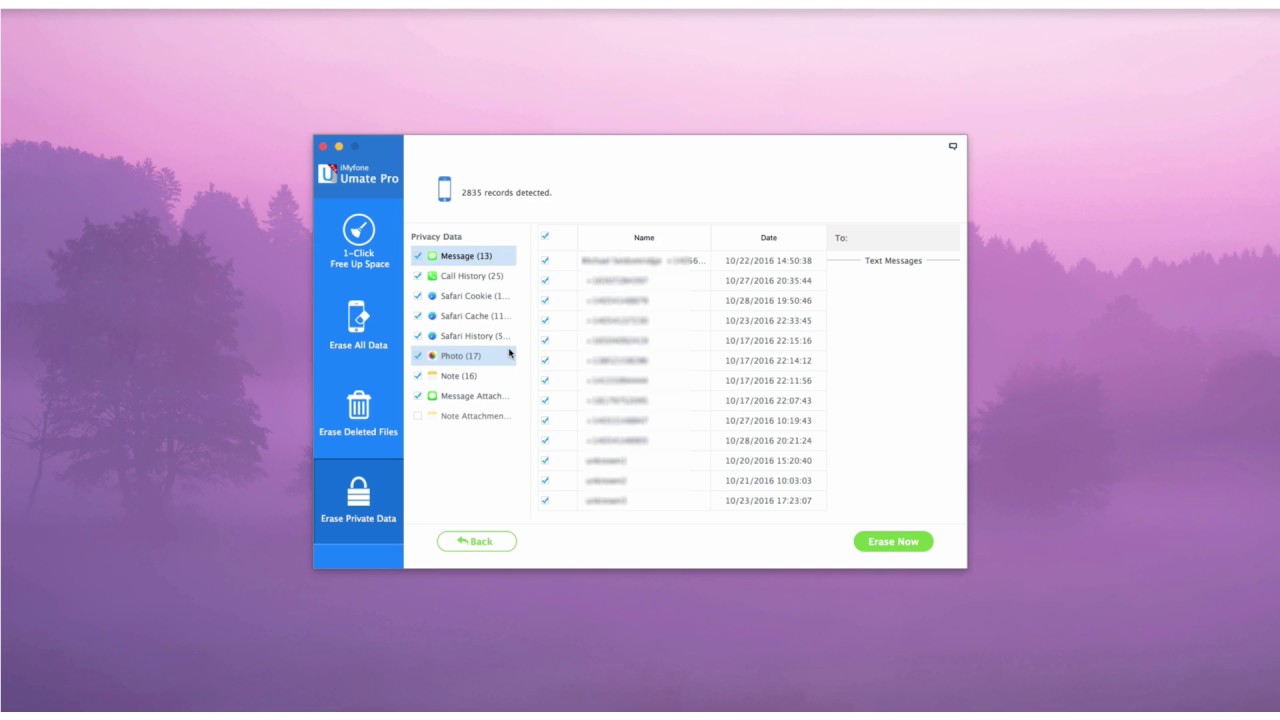Uncheck the Photo (17) checkbox
The height and width of the screenshot is (720, 1280).
(418, 356)
